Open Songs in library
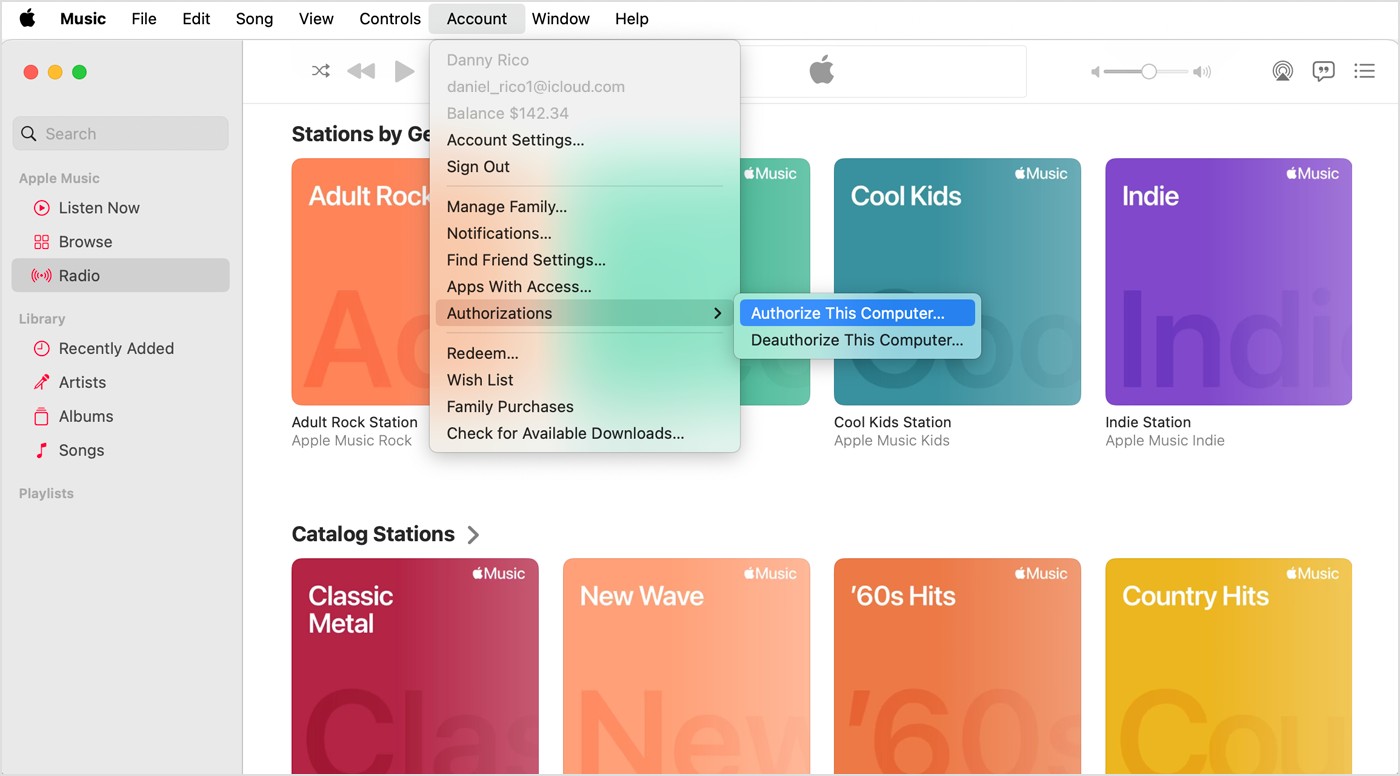 tap(120, 450)
